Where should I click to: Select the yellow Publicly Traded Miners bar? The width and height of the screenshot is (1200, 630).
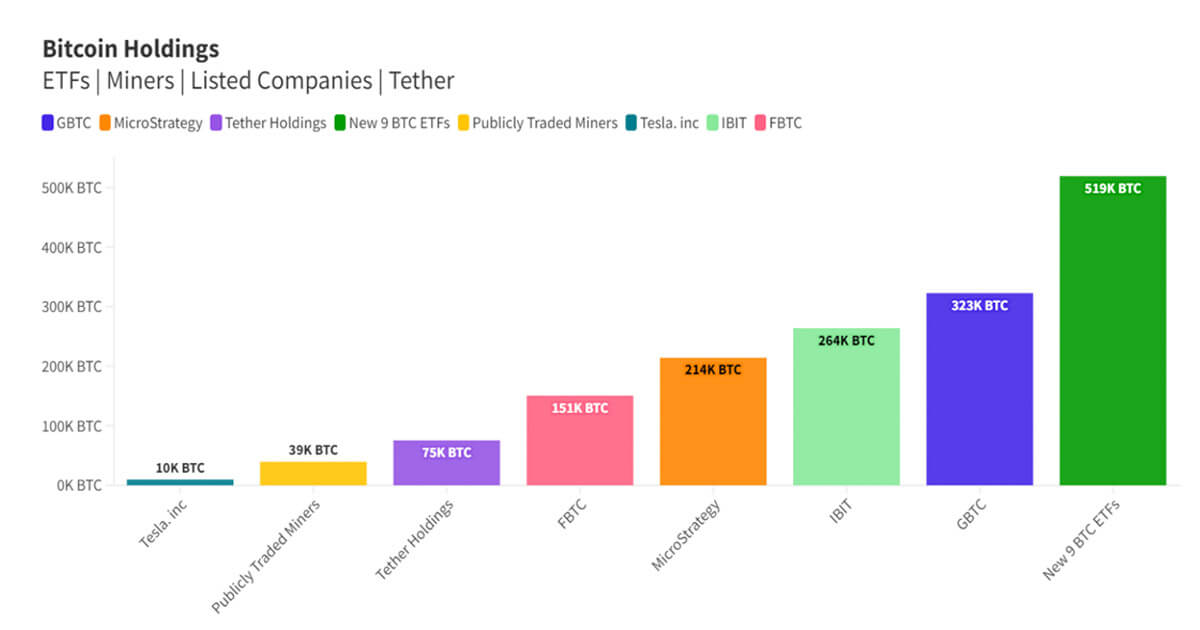coord(313,474)
